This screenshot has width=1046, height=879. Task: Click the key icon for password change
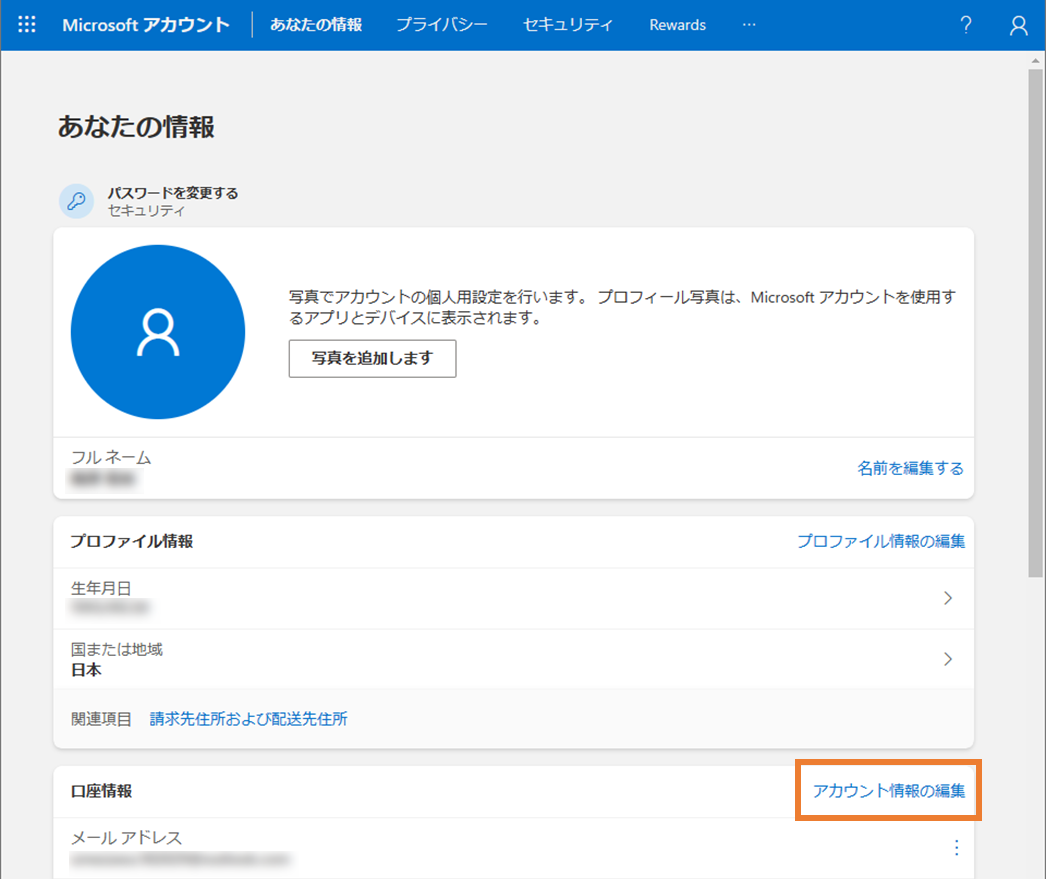[x=77, y=201]
